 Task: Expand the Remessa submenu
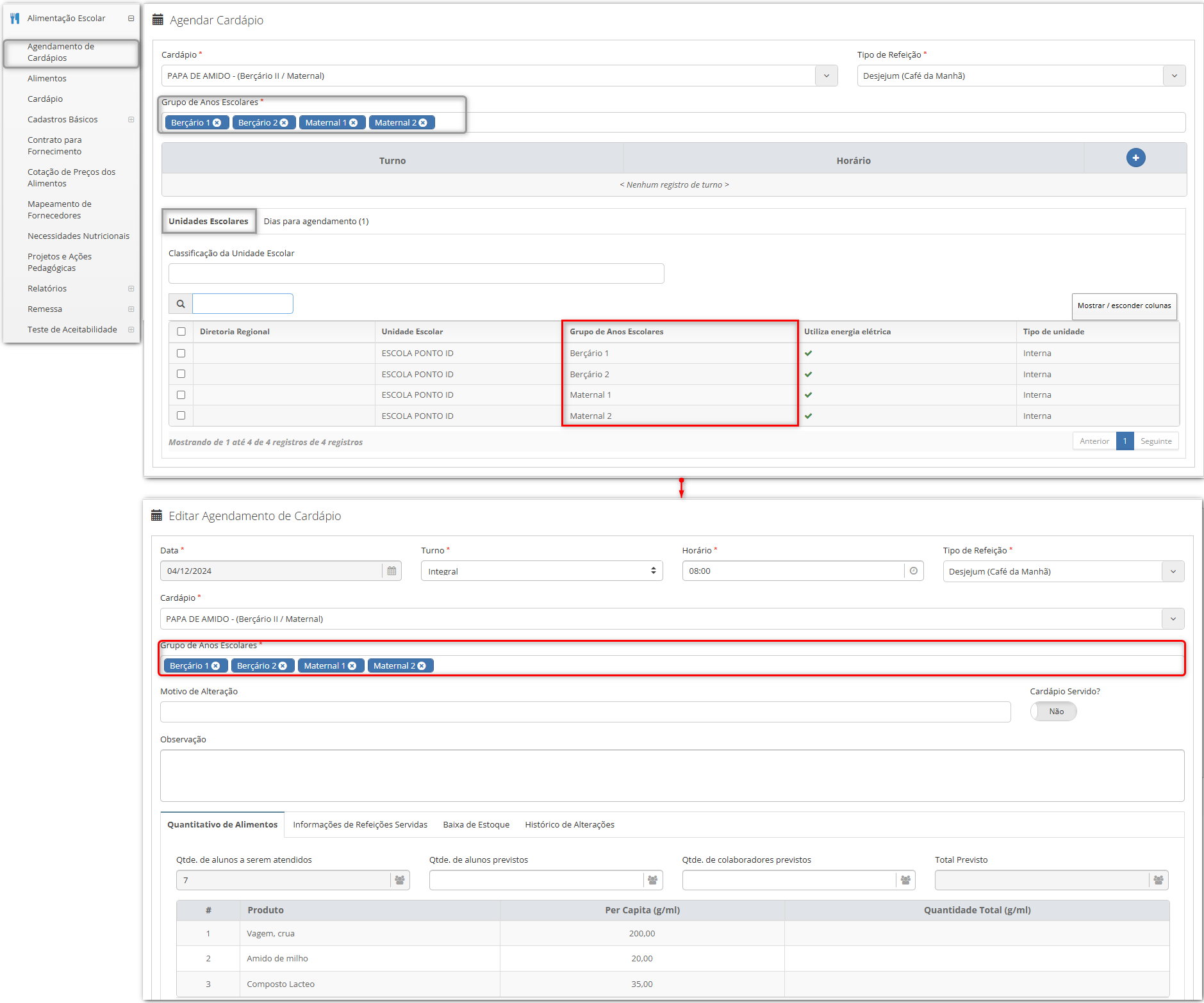(131, 309)
